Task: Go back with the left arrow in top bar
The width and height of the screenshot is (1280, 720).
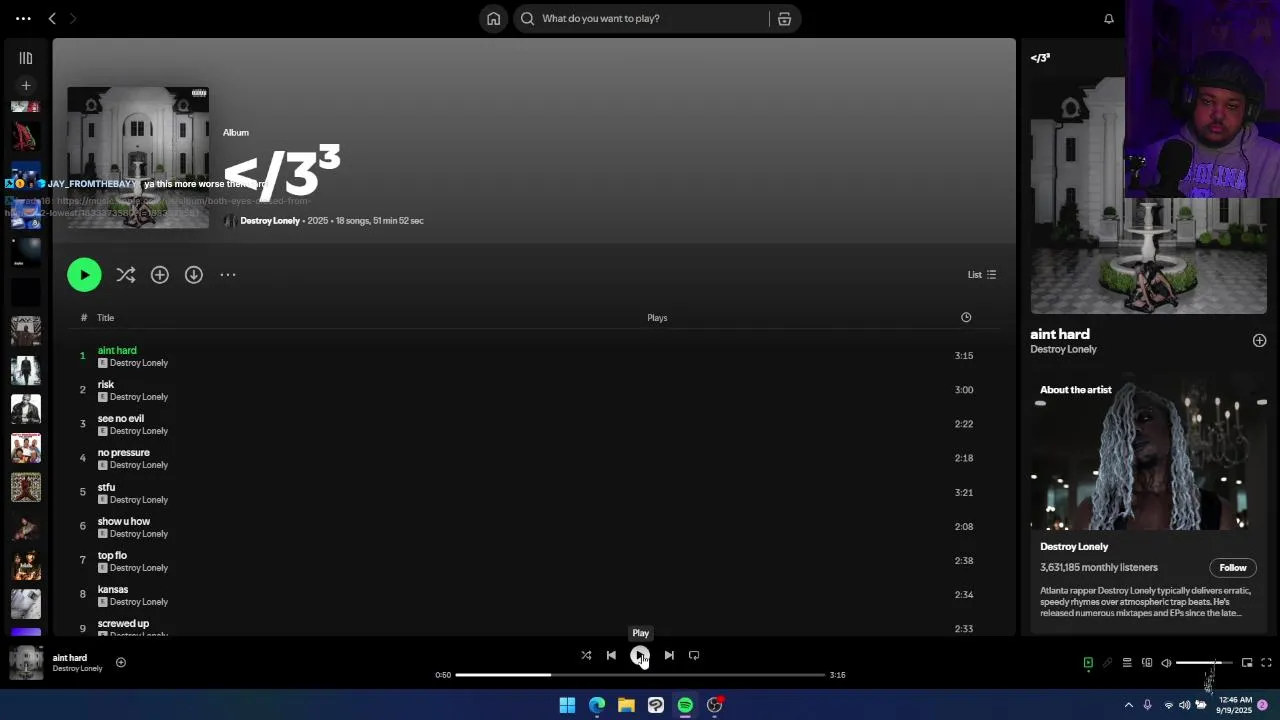Action: click(x=52, y=18)
